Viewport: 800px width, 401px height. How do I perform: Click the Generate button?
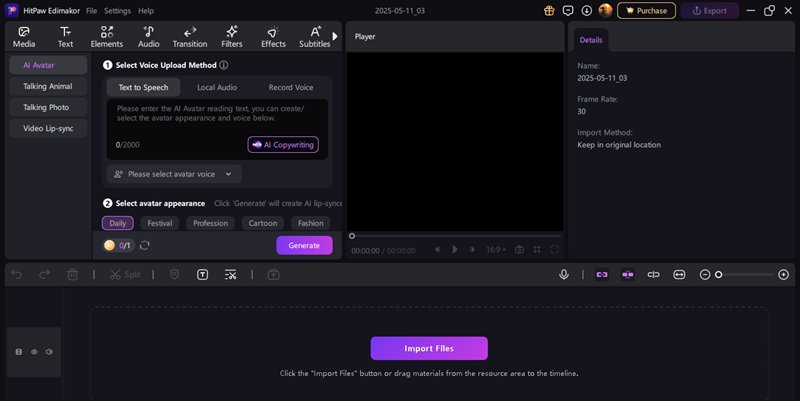tap(304, 245)
